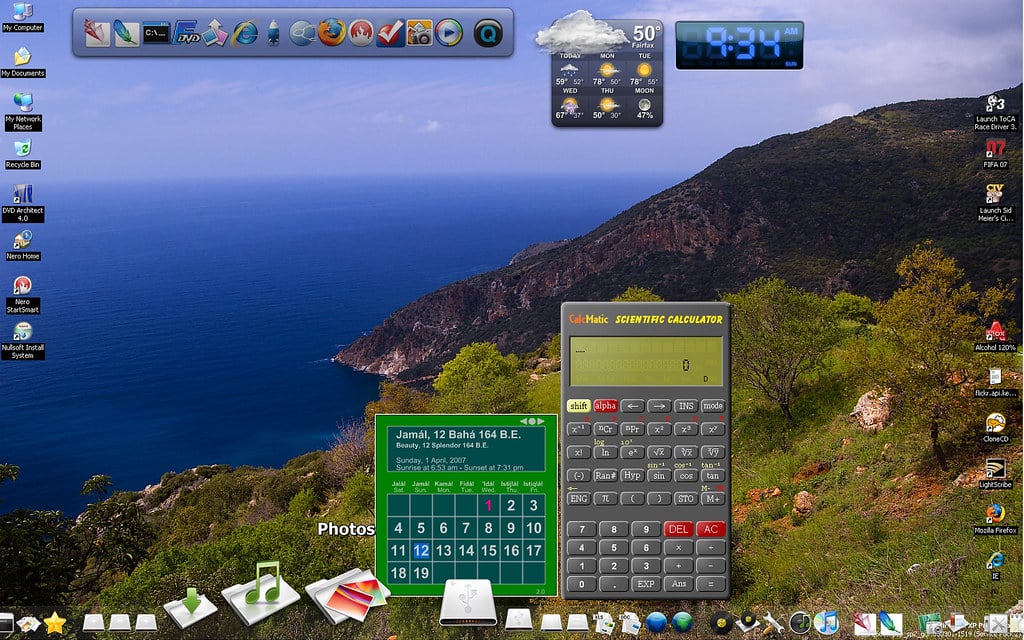Screen dimensions: 1024x640
Task: Open the Downloads folder with green arrow
Action: [x=190, y=603]
